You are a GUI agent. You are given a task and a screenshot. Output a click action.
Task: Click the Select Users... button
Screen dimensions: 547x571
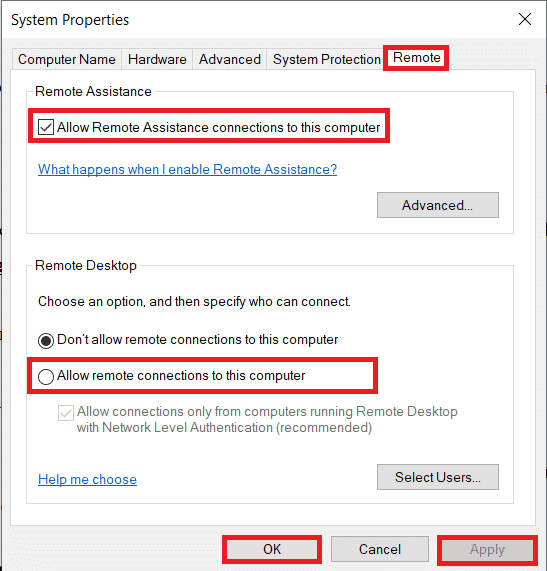[x=438, y=477]
